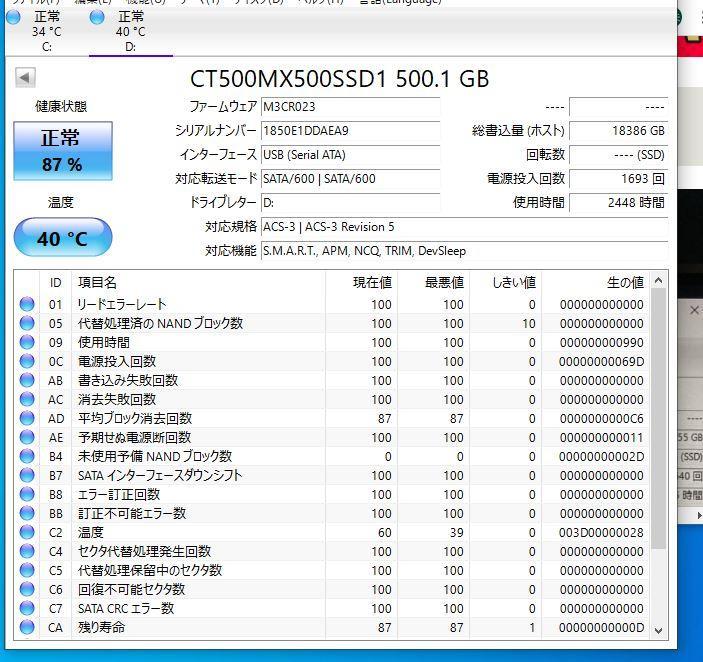Screen dimensions: 703x662
Task: Click the 項目名 column header
Action: click(198, 282)
